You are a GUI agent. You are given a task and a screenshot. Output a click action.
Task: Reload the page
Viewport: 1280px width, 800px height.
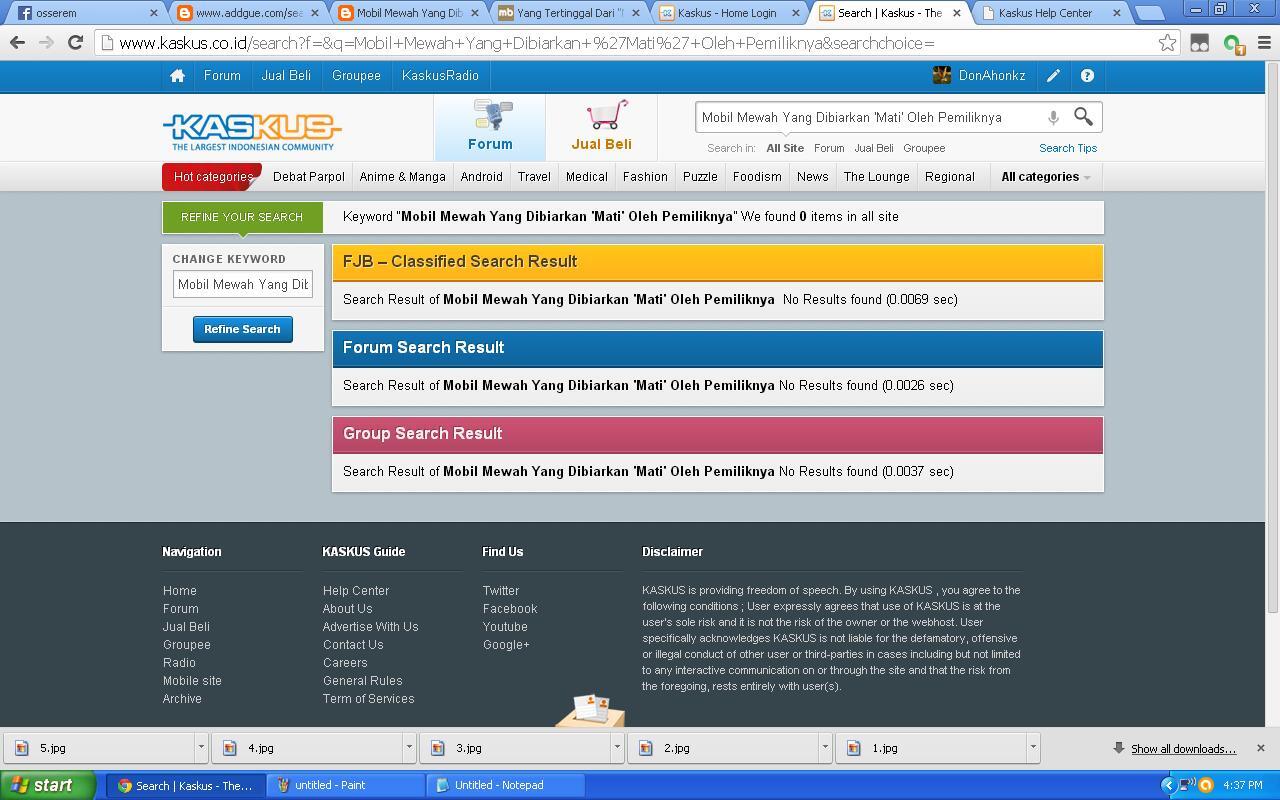[x=75, y=43]
